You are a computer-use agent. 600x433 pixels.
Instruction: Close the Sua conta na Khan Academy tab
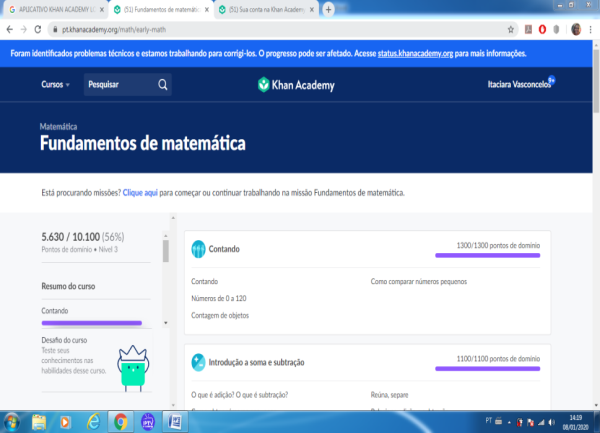click(311, 10)
